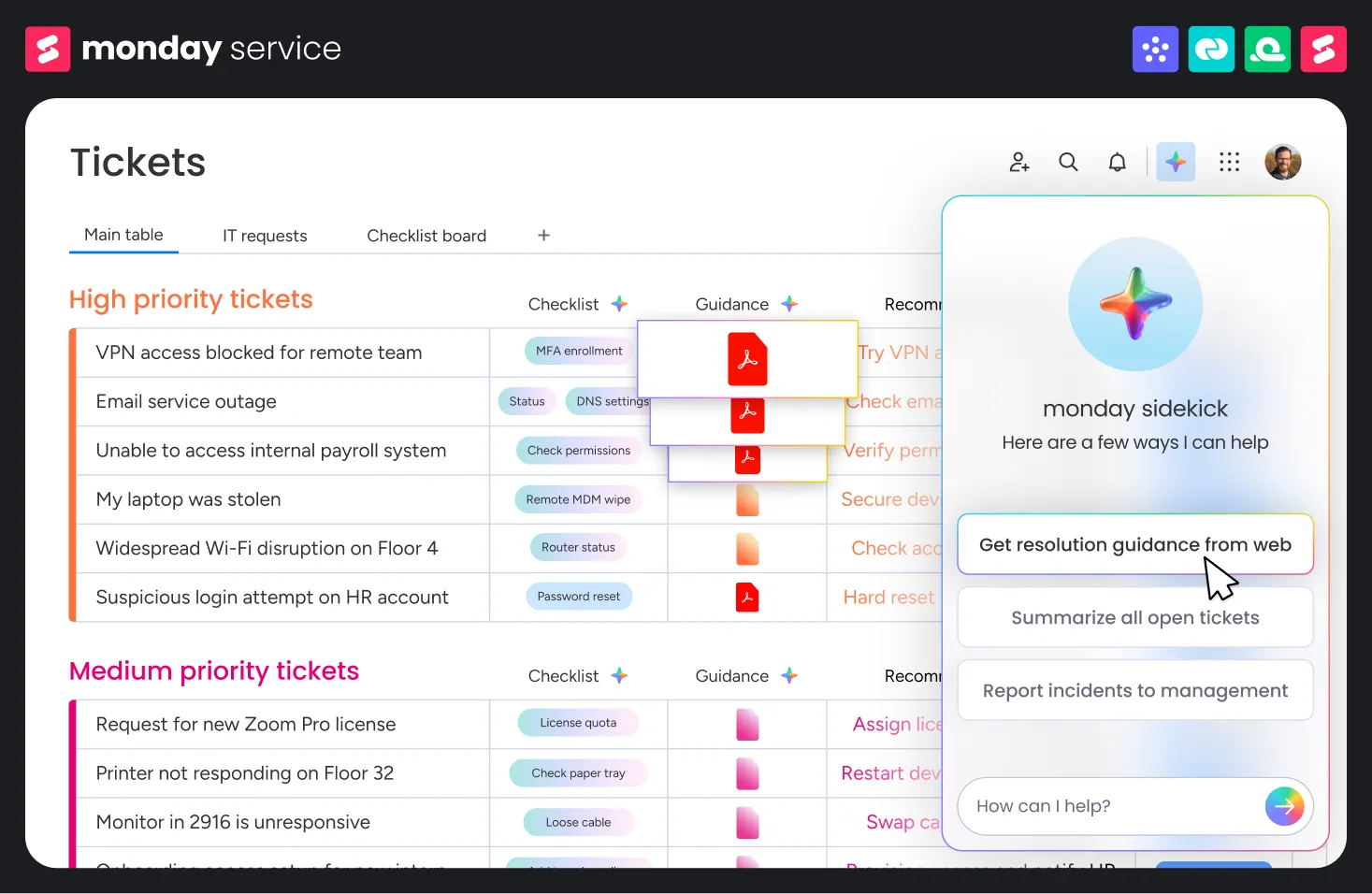Open guidance file for unresponsive monitor ticket

click(747, 822)
